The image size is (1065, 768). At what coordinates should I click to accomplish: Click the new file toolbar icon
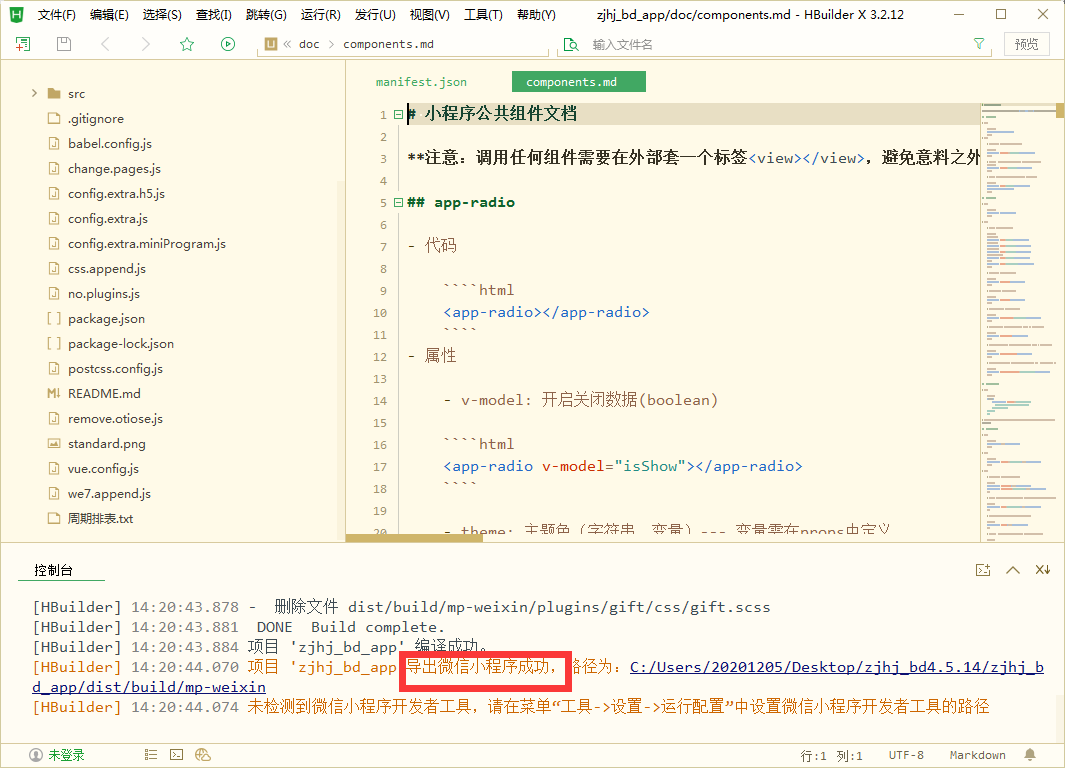[22, 44]
